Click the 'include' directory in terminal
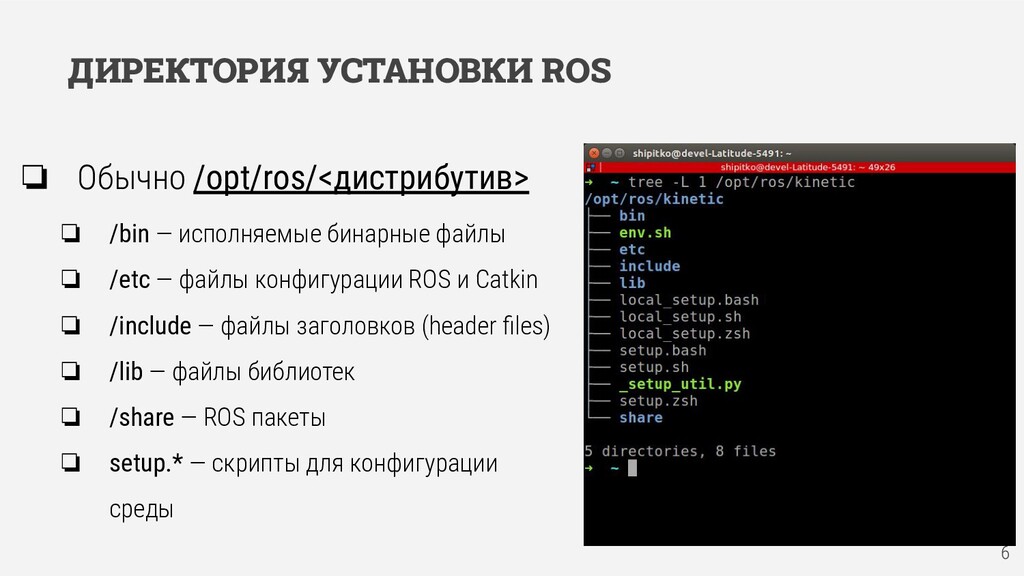Viewport: 1024px width, 576px height. pos(649,266)
